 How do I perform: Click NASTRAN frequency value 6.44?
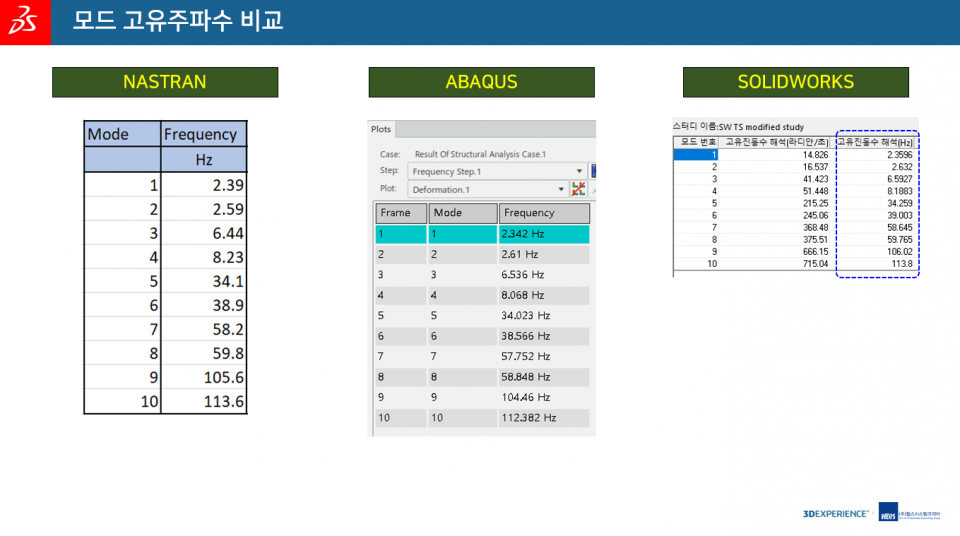(x=228, y=233)
